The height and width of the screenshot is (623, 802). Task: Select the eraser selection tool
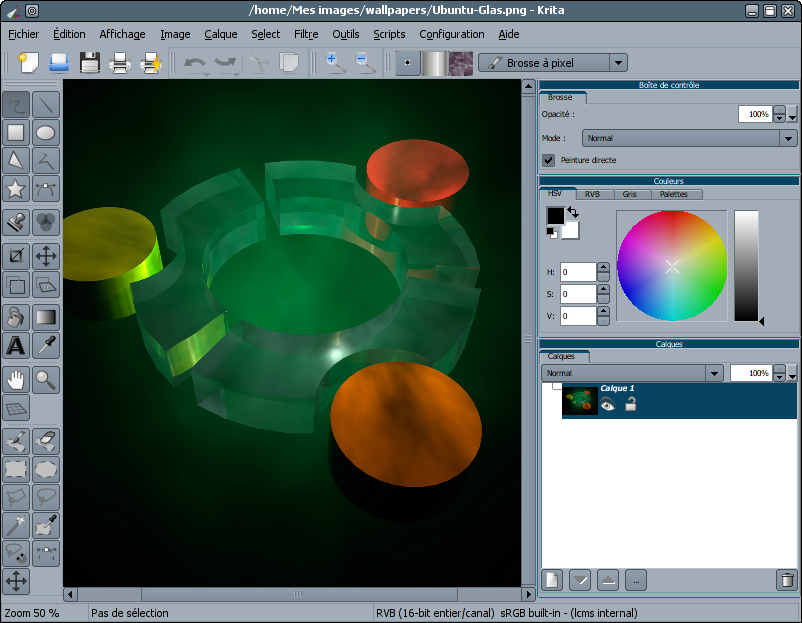tap(46, 441)
